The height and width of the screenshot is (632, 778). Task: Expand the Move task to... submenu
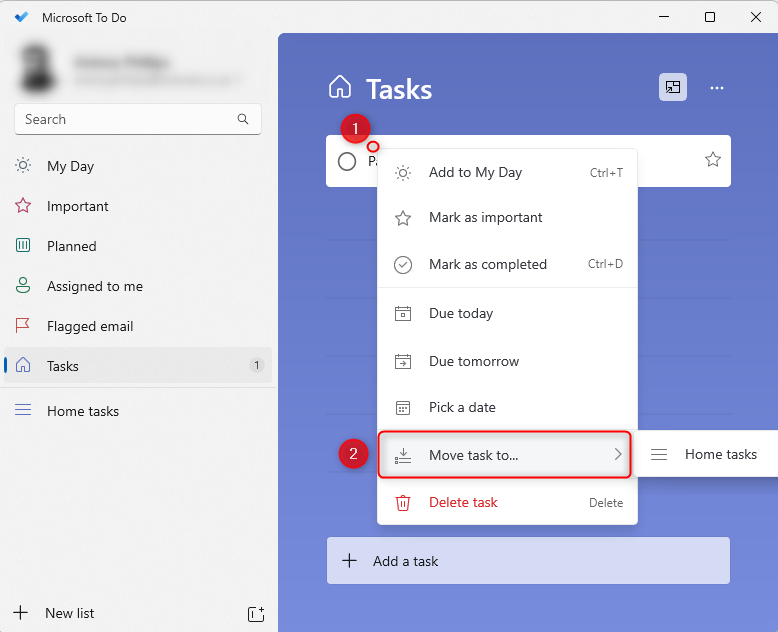point(505,455)
